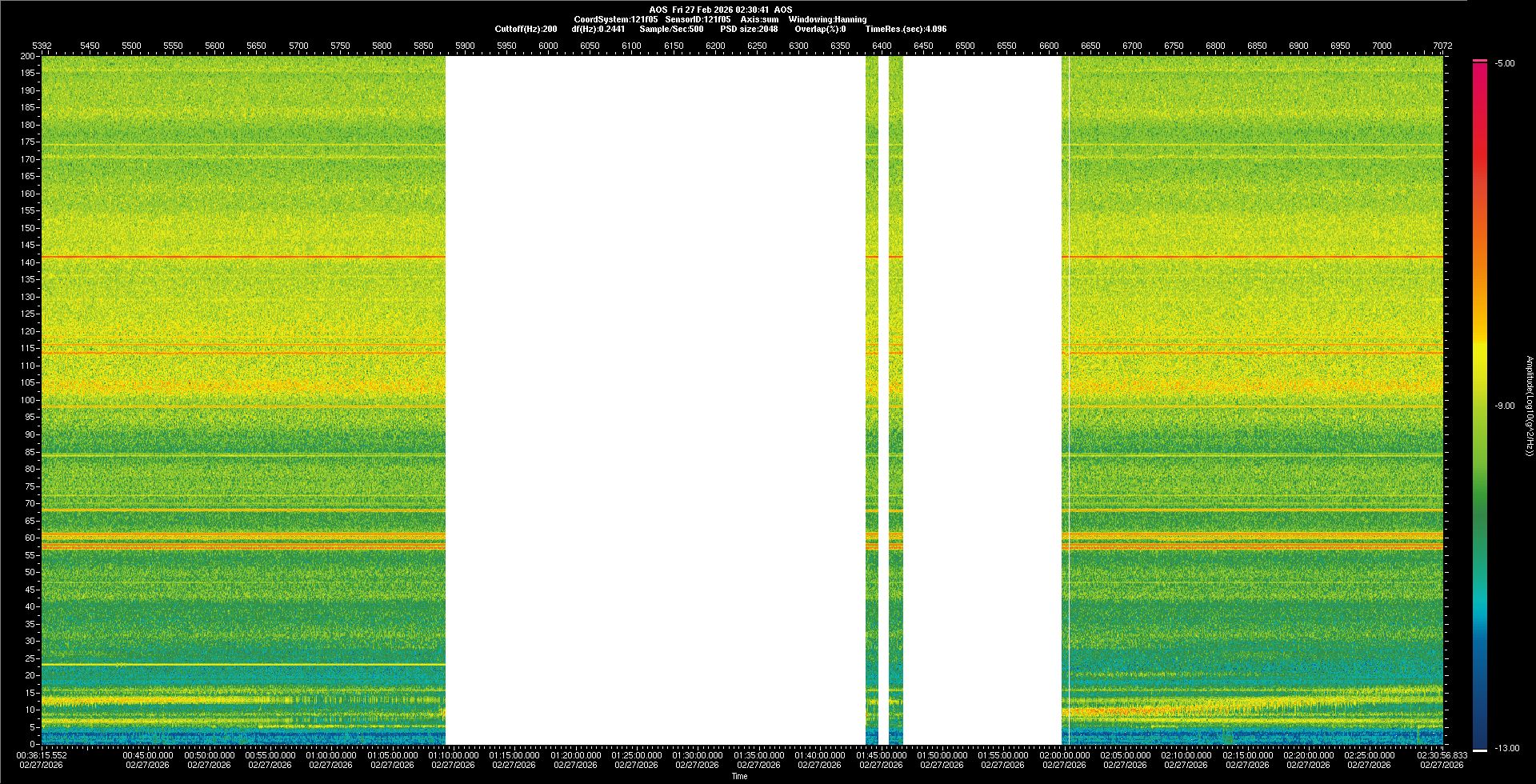Click the 02:15:00.000 time label
Screen dimensions: 1536x784
(1248, 755)
